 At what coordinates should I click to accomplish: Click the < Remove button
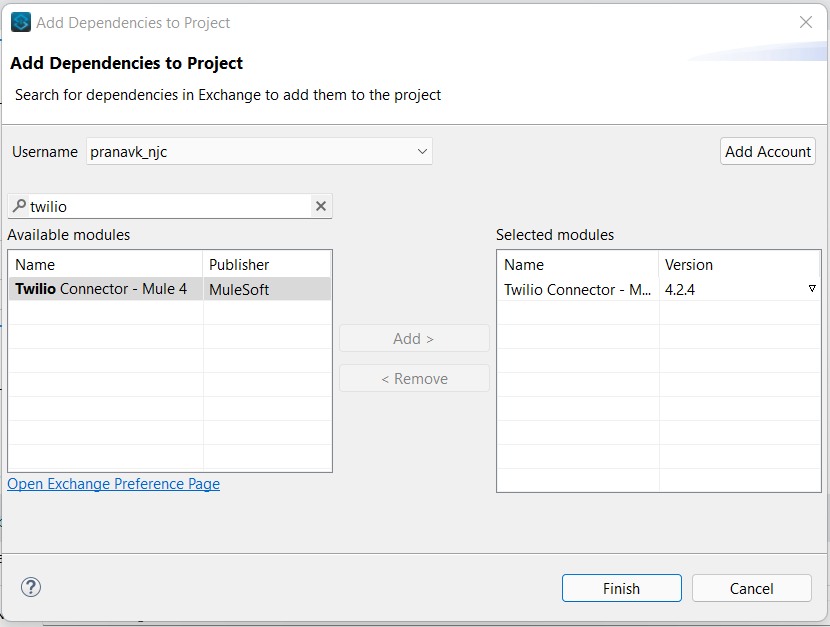[x=414, y=378]
